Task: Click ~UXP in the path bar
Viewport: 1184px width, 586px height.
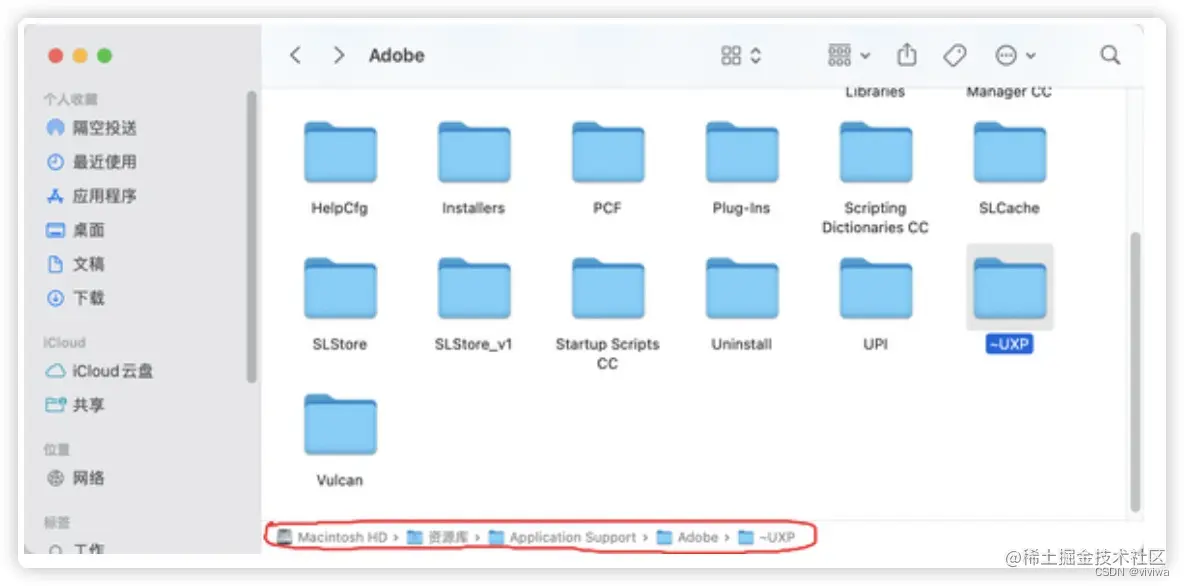Action: point(767,537)
